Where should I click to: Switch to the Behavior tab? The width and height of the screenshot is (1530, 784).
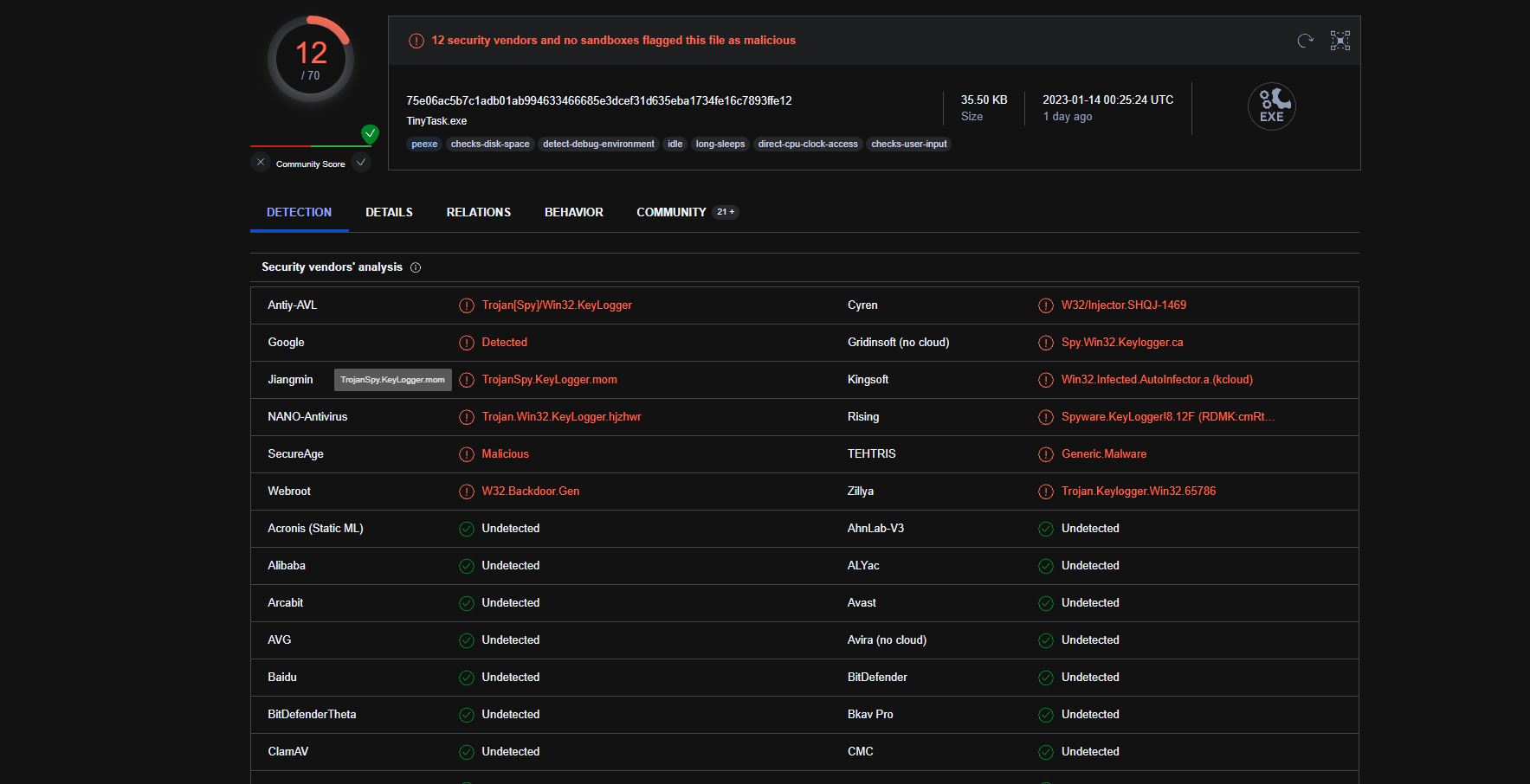click(x=574, y=212)
